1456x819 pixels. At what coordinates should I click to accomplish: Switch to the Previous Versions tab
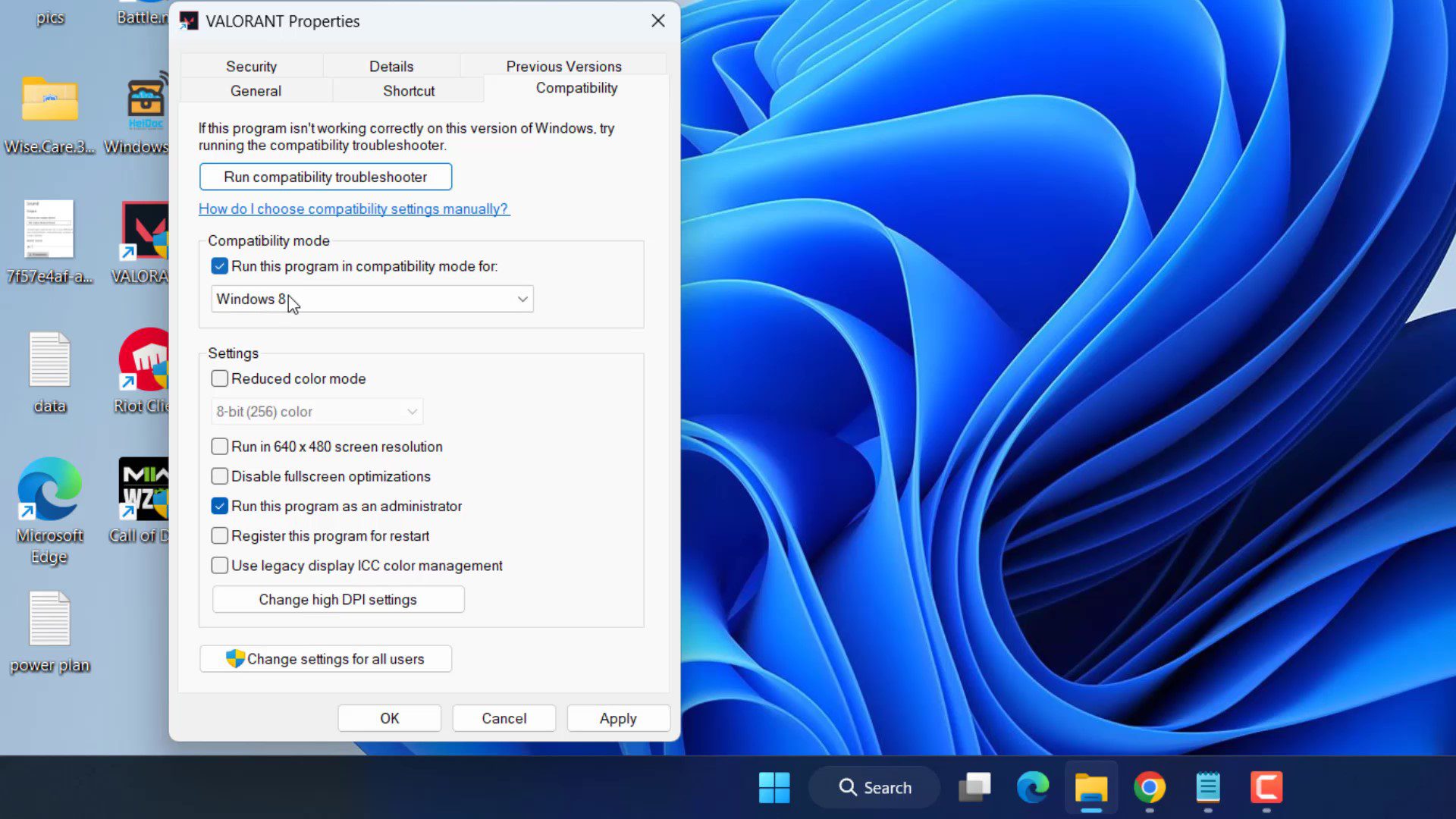point(563,66)
